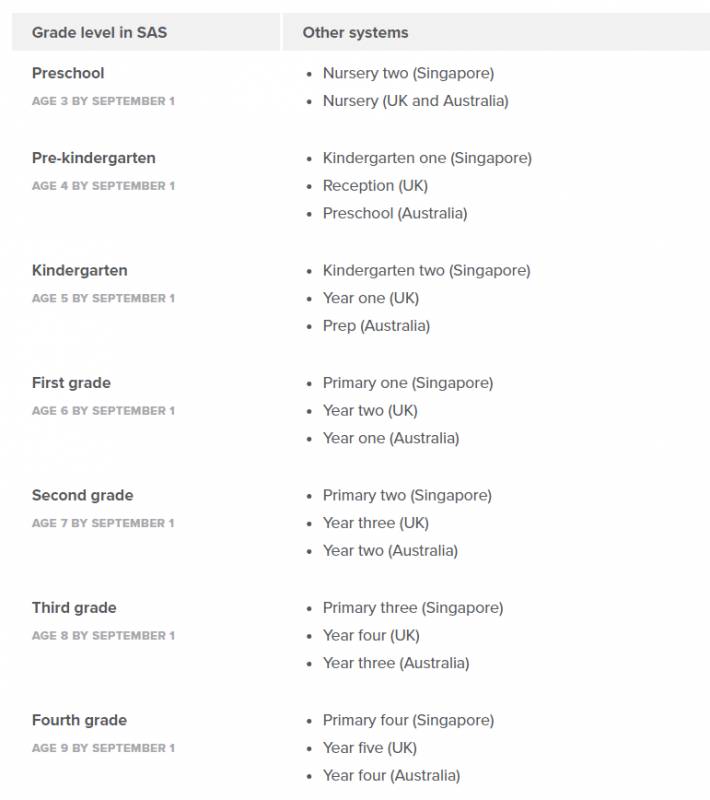
Task: Select the Fourth grade heading
Action: [x=79, y=720]
